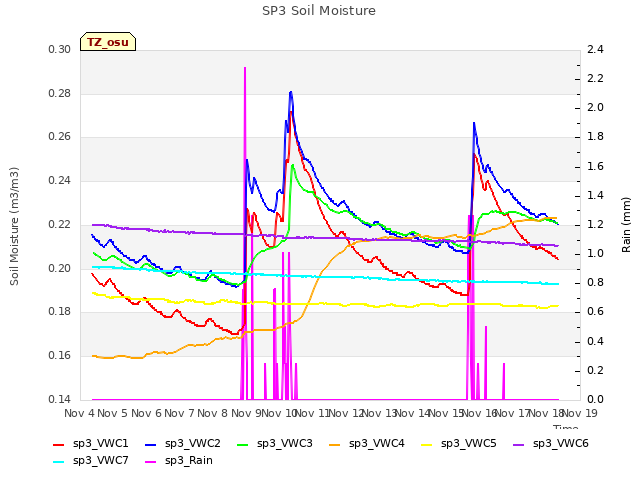
Task: Click the 0.30 left axis value
Action: click(60, 49)
